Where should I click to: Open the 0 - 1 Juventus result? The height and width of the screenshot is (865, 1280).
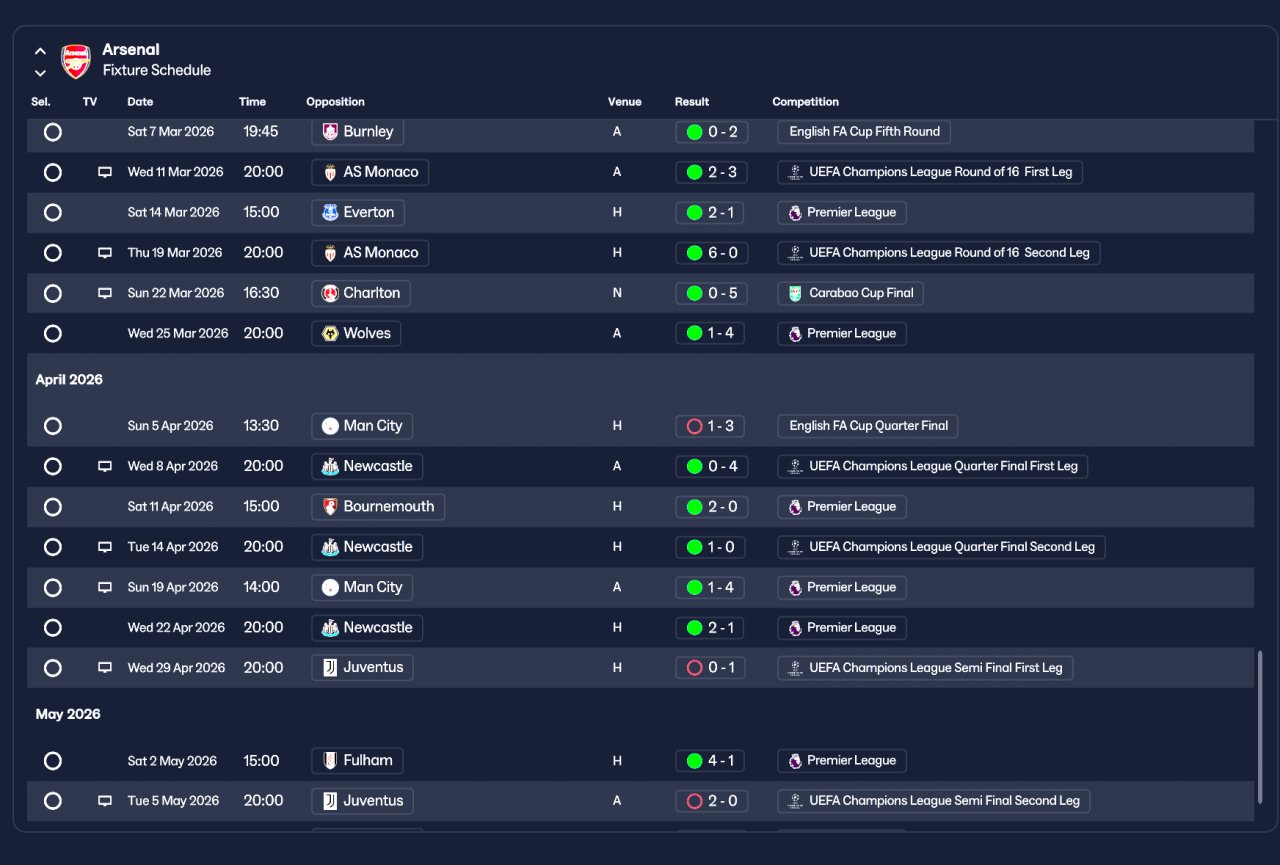tap(710, 668)
